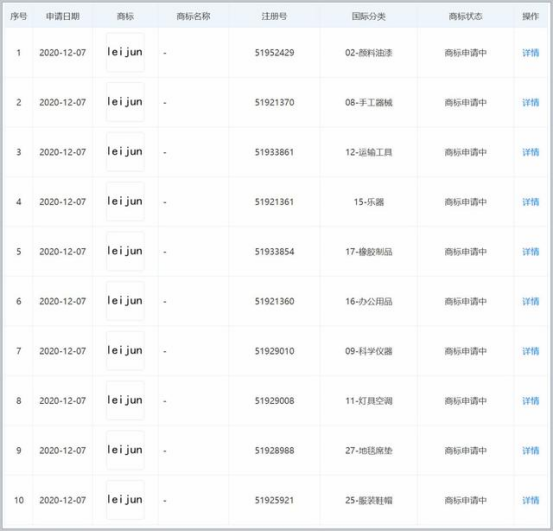Click classification 11-灯具空调
The height and width of the screenshot is (531, 553).
(x=369, y=401)
